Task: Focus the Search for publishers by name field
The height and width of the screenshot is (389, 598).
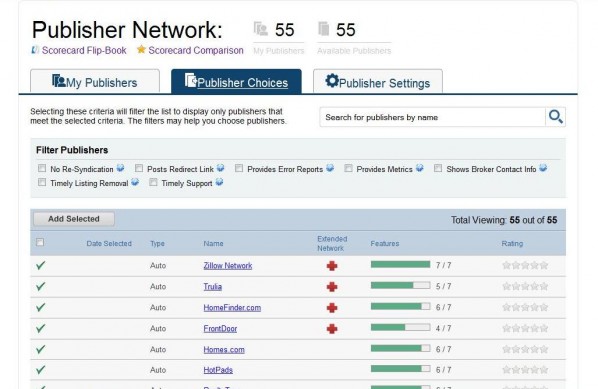Action: tap(432, 117)
